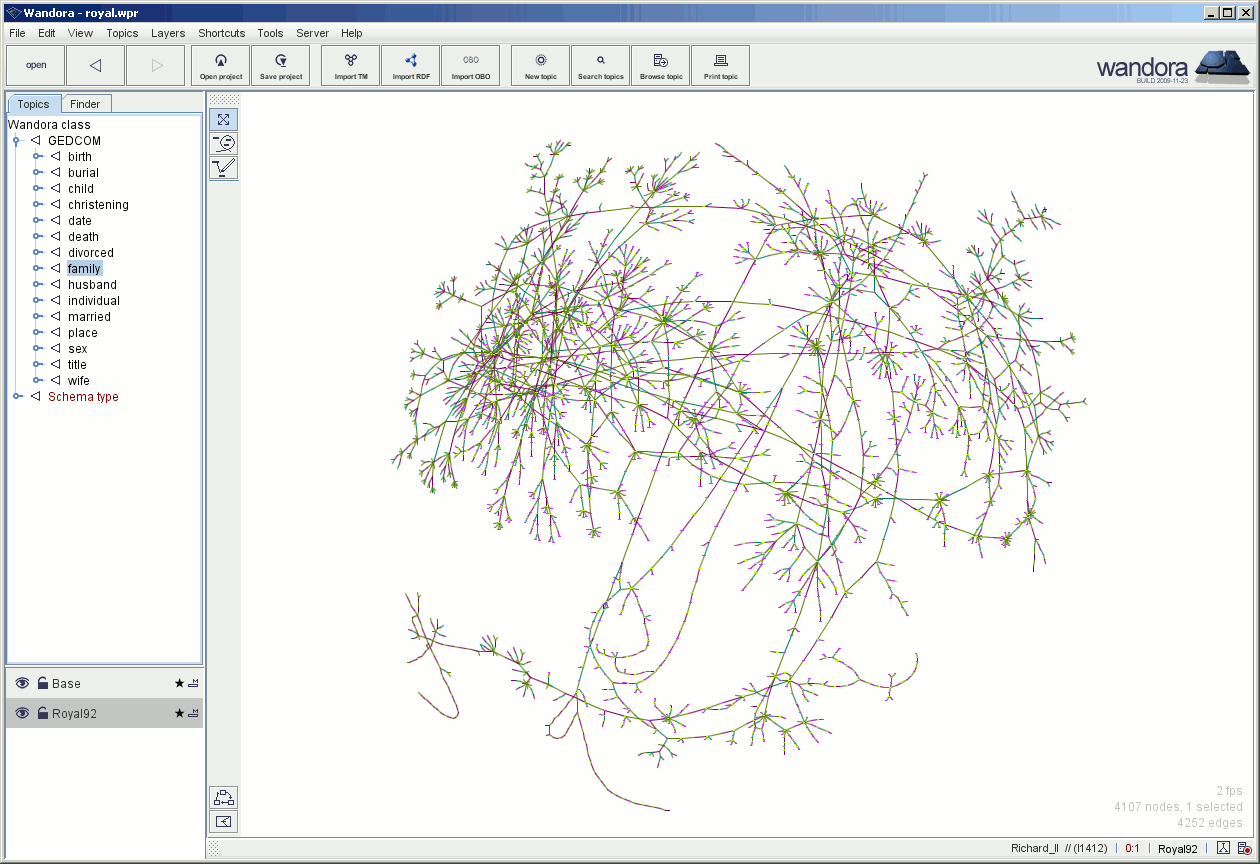
Task: Open the Layers menu
Action: click(x=168, y=33)
